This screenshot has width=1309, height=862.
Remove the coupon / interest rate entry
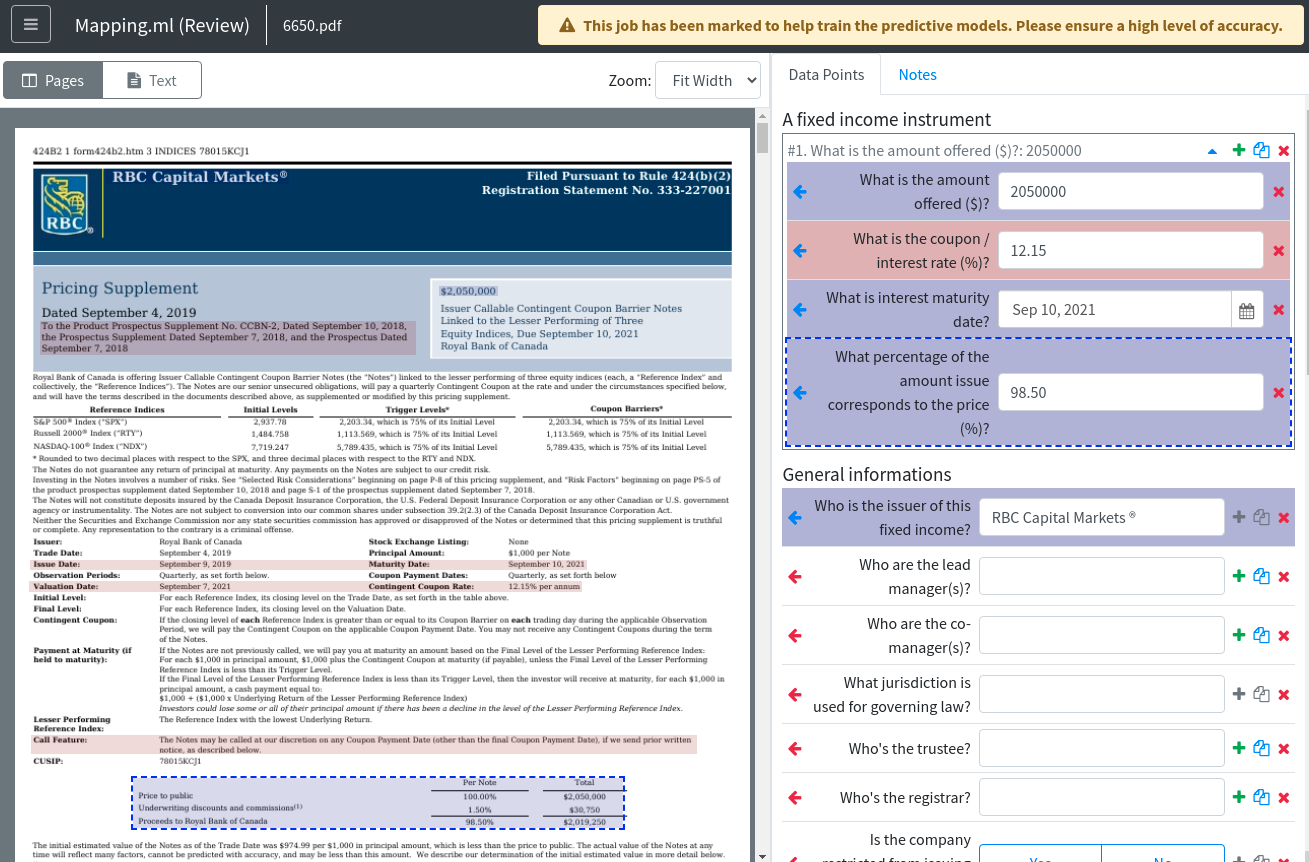click(1279, 251)
